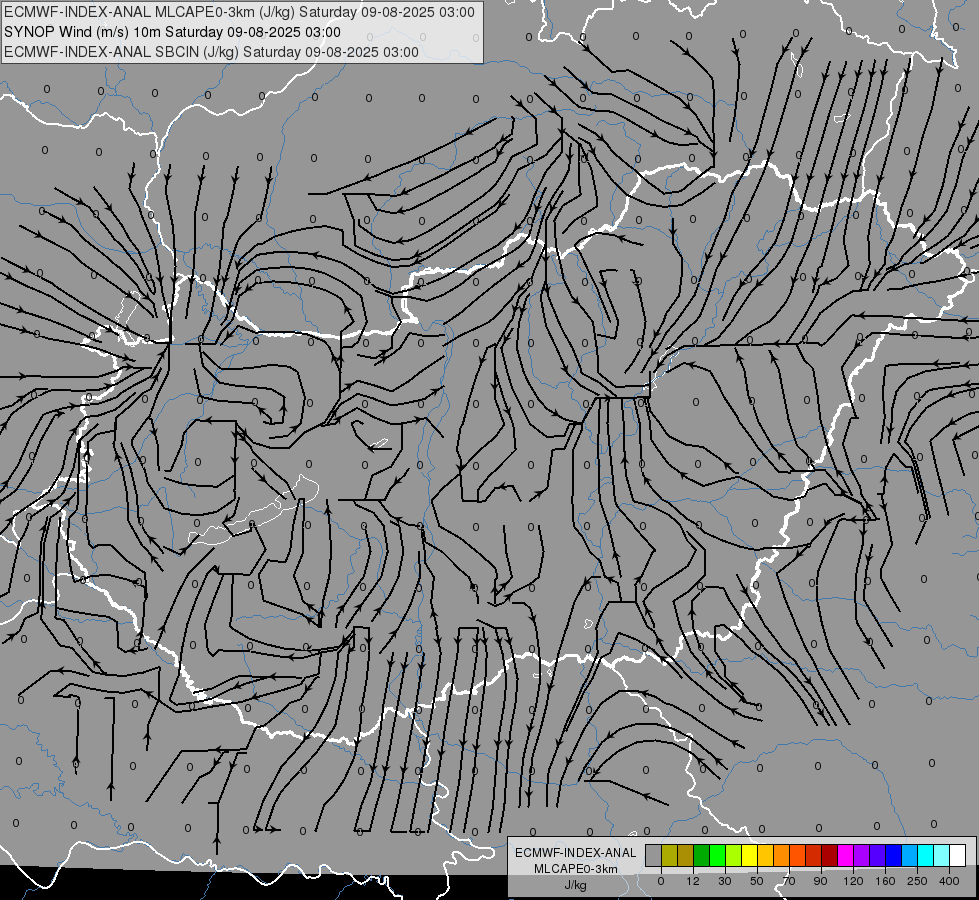Click the magenta legend swatch

pos(846,855)
